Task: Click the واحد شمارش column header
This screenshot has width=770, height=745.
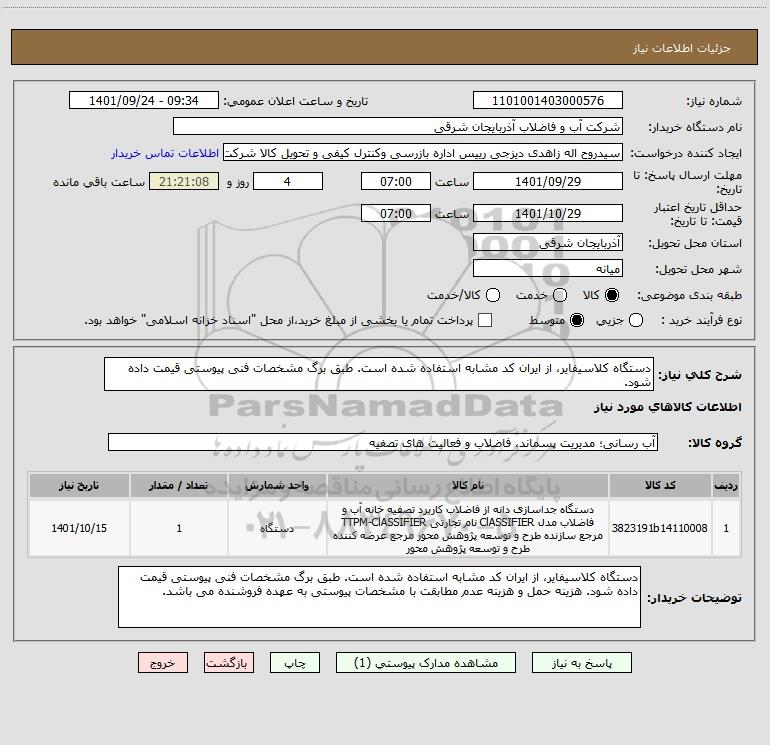Action: tap(277, 485)
